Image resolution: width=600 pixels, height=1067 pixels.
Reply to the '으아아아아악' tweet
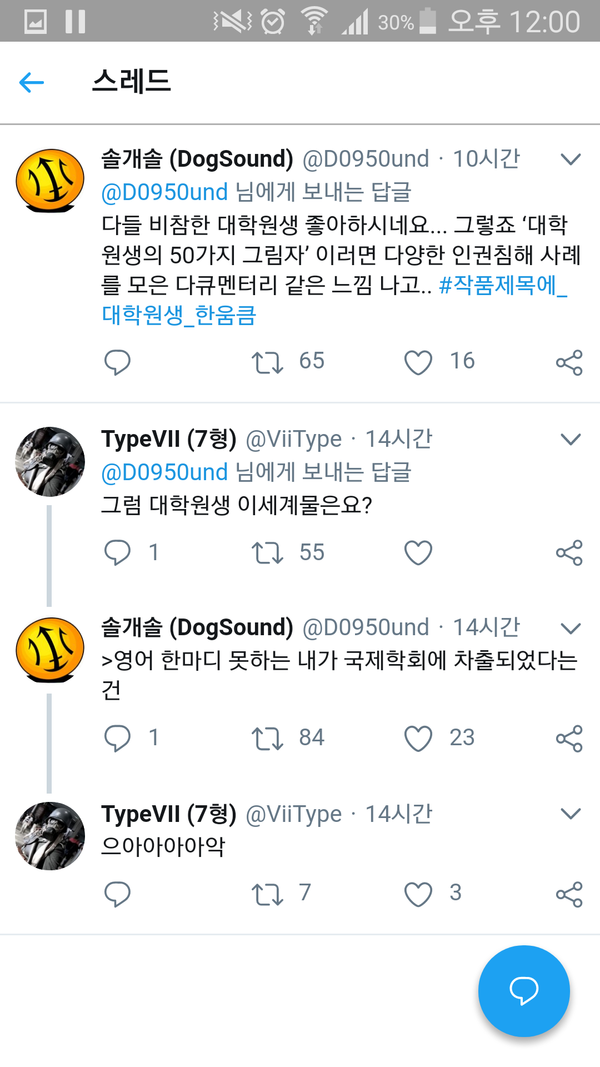[x=118, y=894]
